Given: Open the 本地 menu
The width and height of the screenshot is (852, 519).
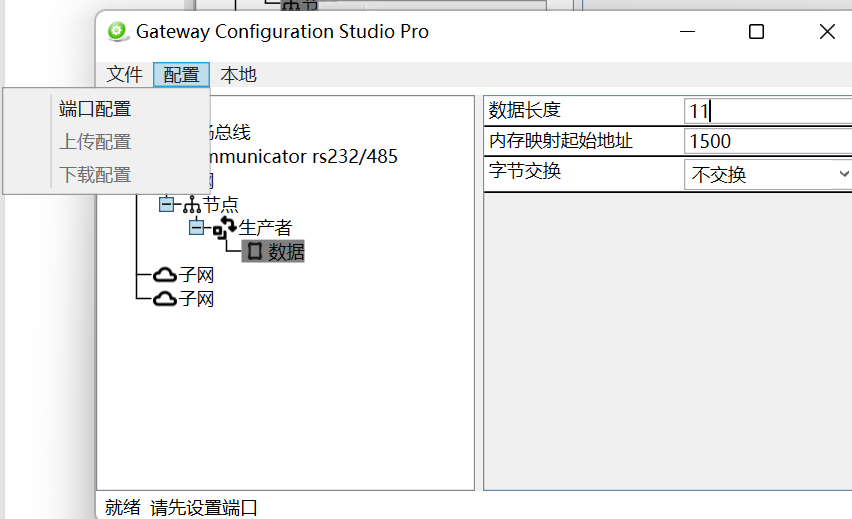Looking at the screenshot, I should 238,75.
